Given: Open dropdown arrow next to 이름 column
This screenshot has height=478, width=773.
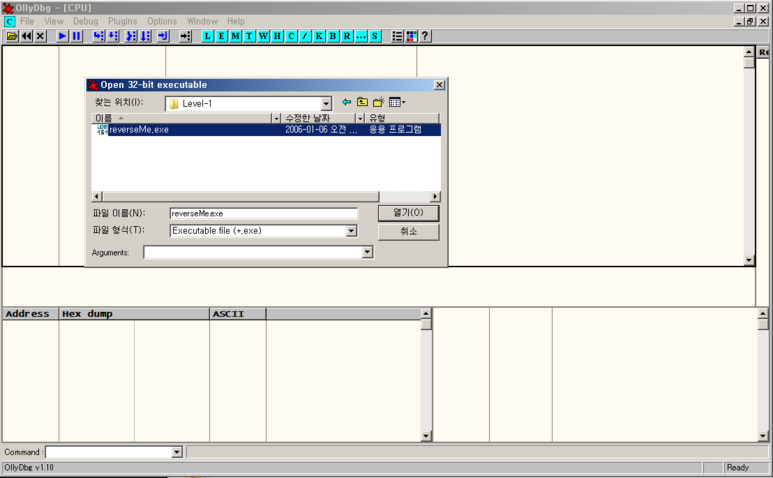Looking at the screenshot, I should pos(276,118).
